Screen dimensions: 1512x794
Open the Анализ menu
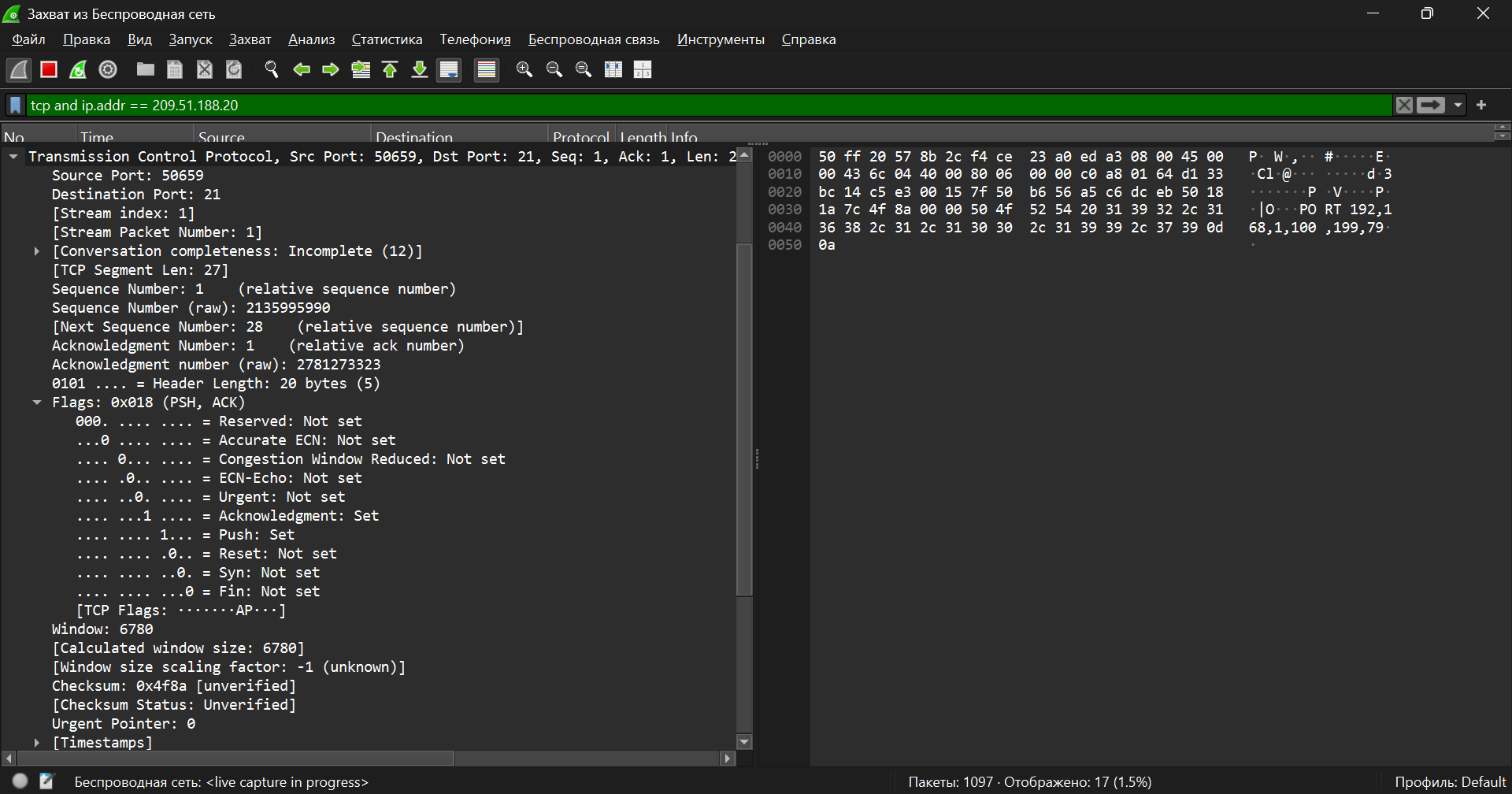click(311, 39)
